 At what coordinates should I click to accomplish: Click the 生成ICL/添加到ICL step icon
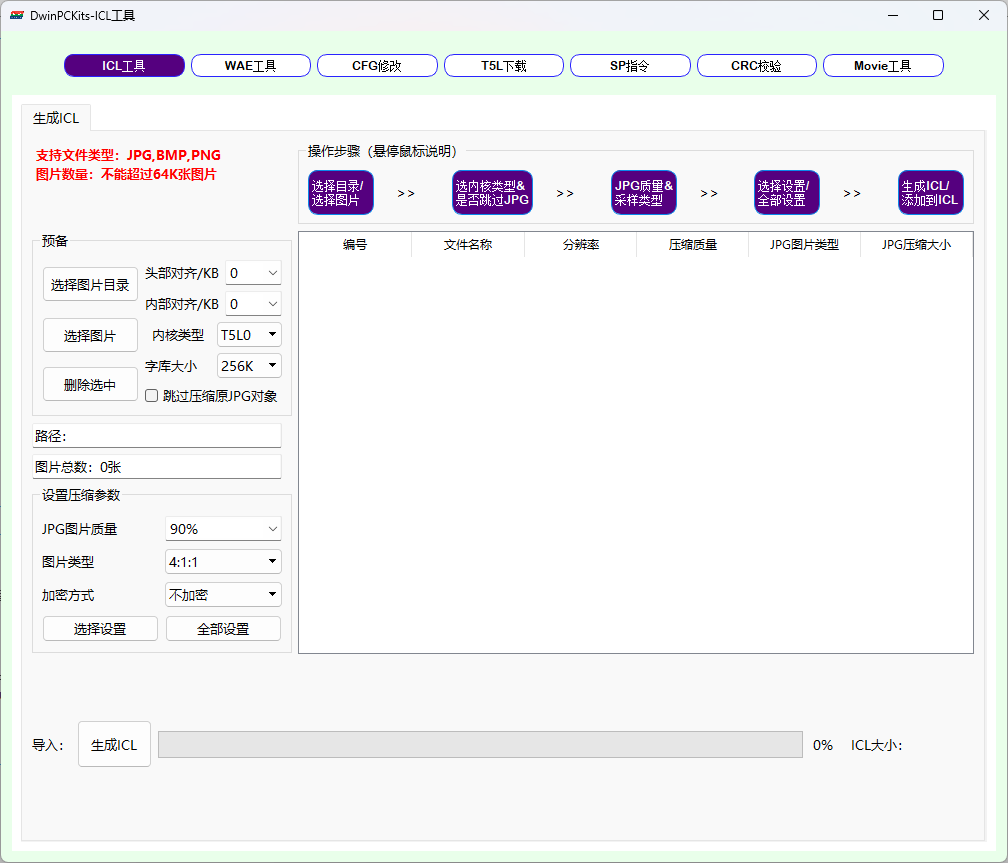point(930,192)
